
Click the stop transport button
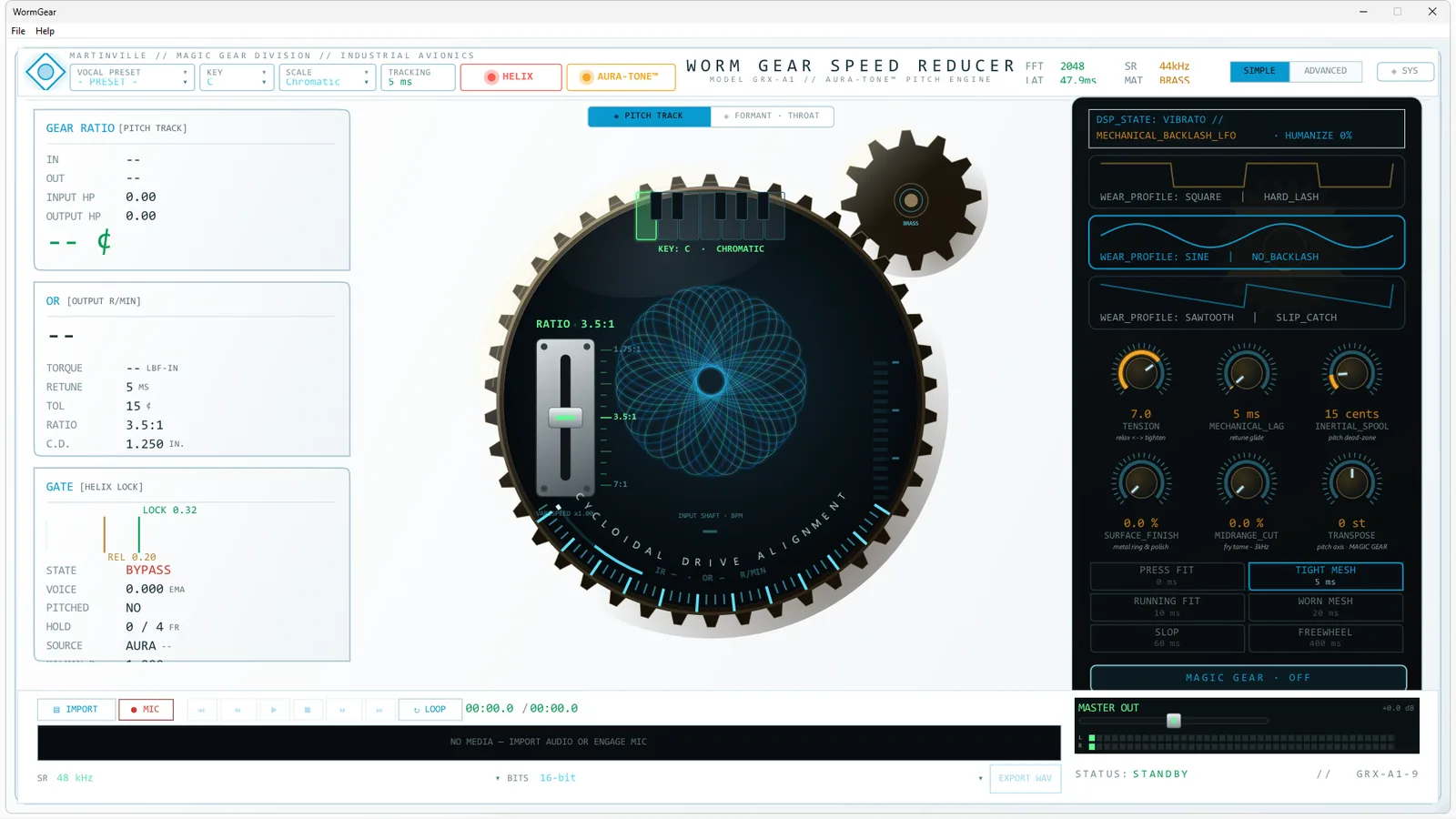[308, 710]
